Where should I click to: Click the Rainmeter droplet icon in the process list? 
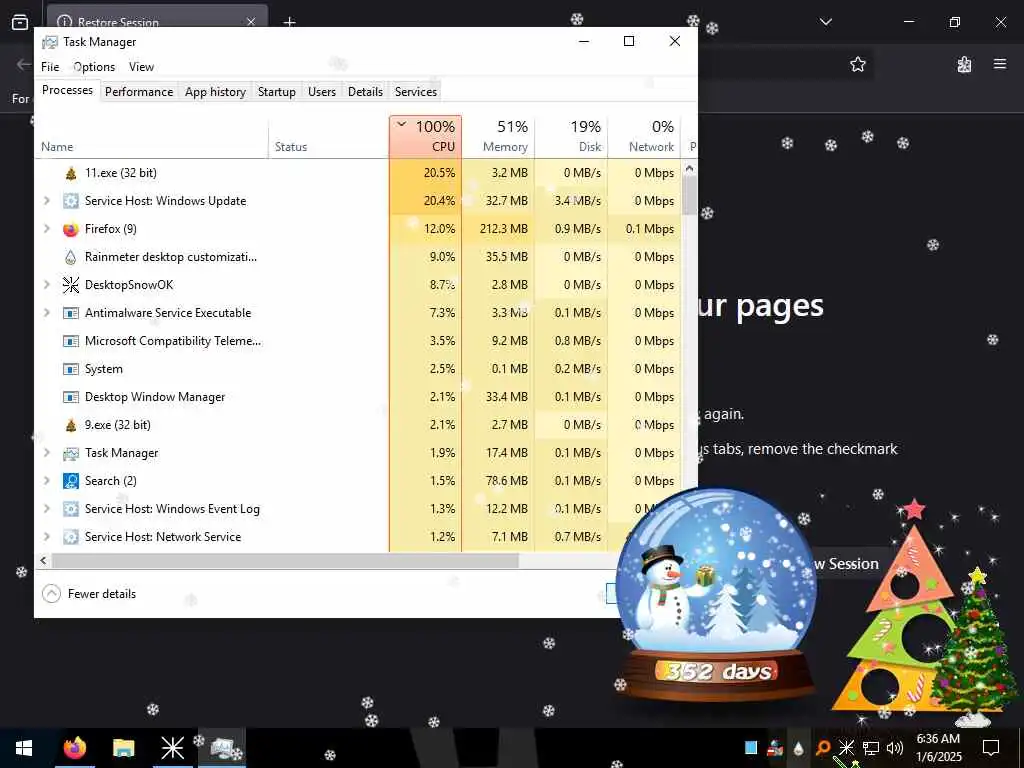click(71, 257)
